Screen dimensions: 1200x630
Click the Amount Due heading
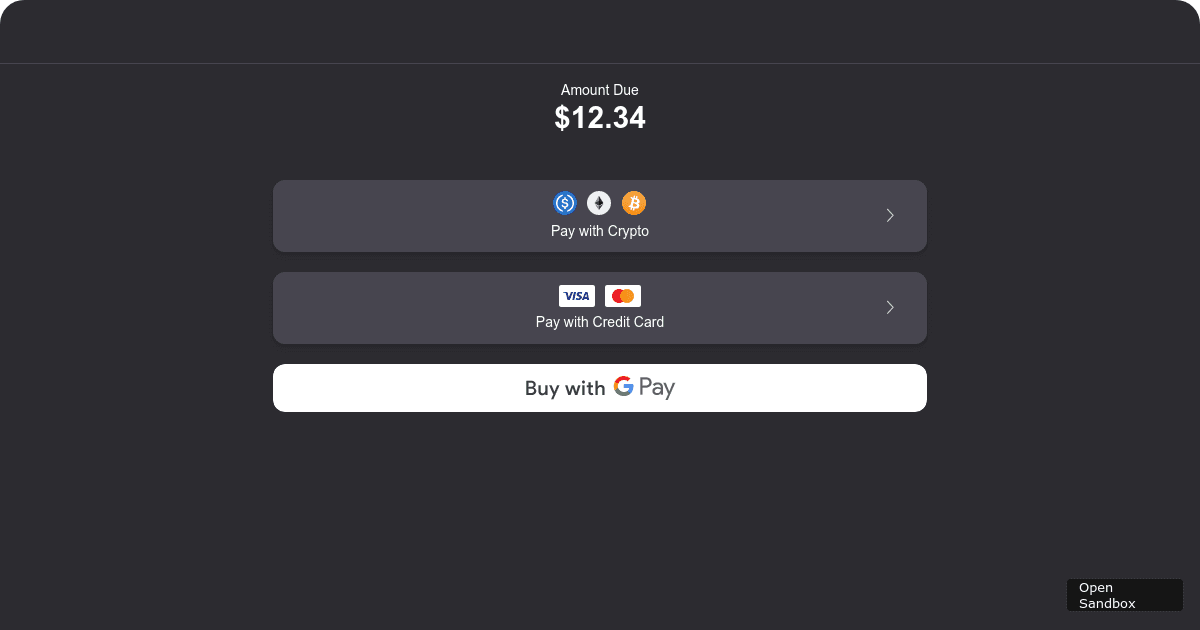[x=599, y=90]
